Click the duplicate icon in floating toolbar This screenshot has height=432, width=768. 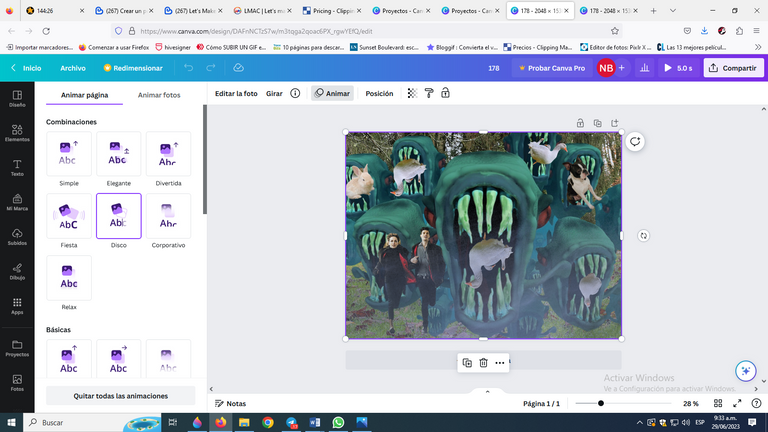(467, 363)
